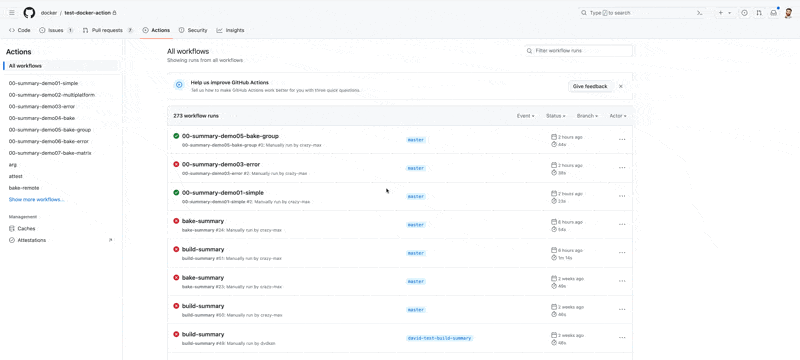This screenshot has height=360, width=800.
Task: Switch to the Security tab
Action: click(x=193, y=30)
